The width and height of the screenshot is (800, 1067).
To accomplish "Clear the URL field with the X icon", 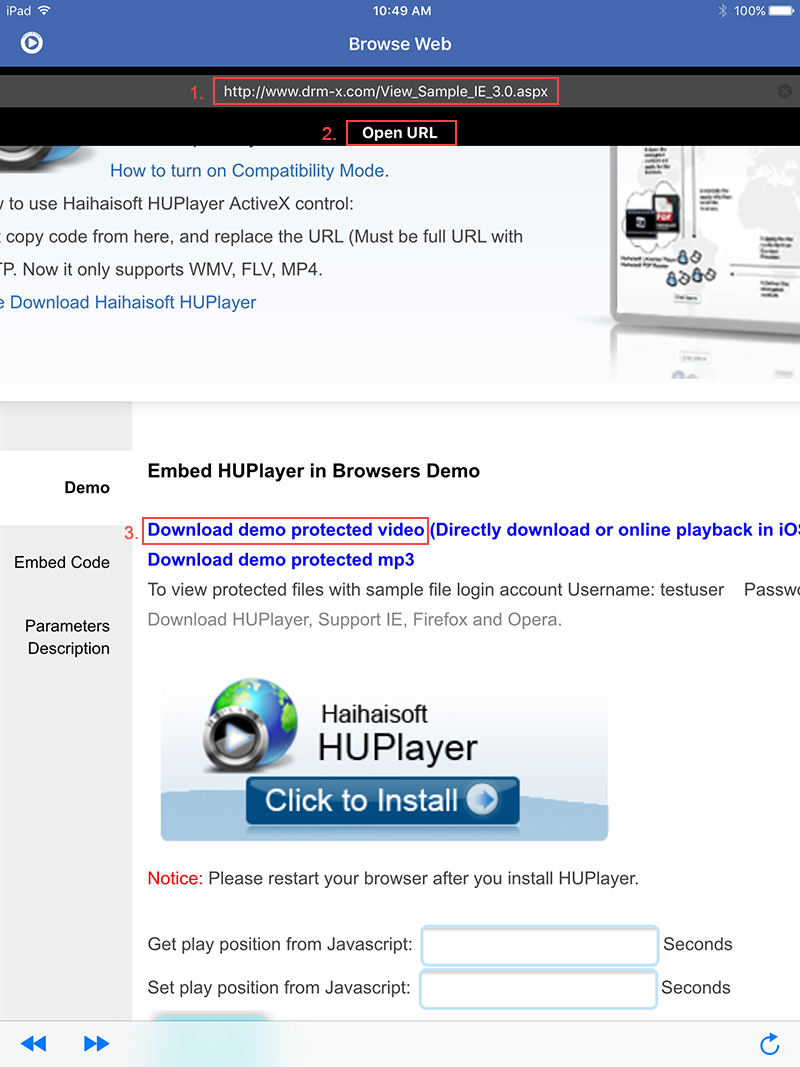I will tap(784, 91).
